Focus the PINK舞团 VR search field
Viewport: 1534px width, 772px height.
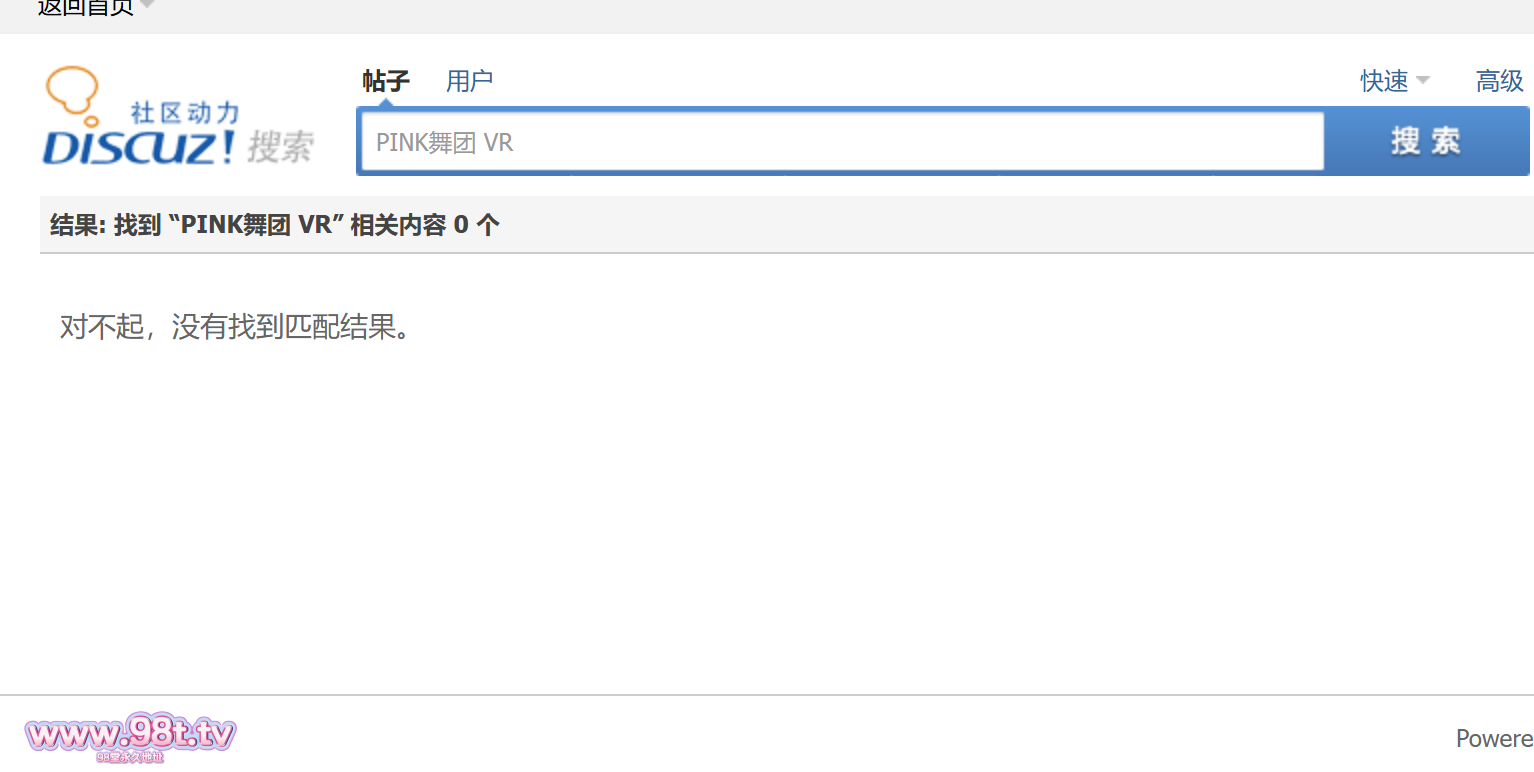click(x=840, y=142)
